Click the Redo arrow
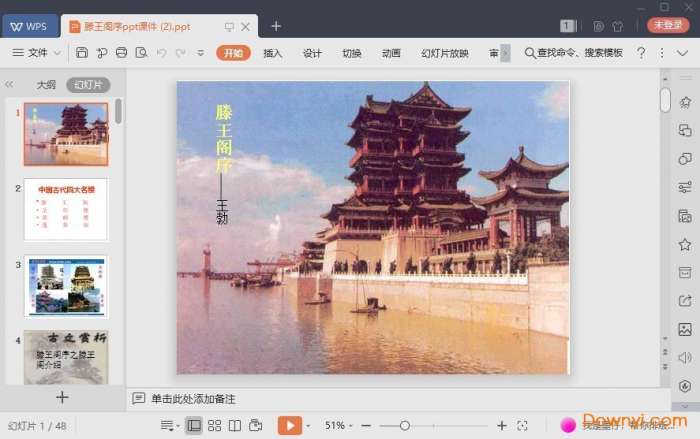Image resolution: width=700 pixels, height=439 pixels. (x=181, y=53)
